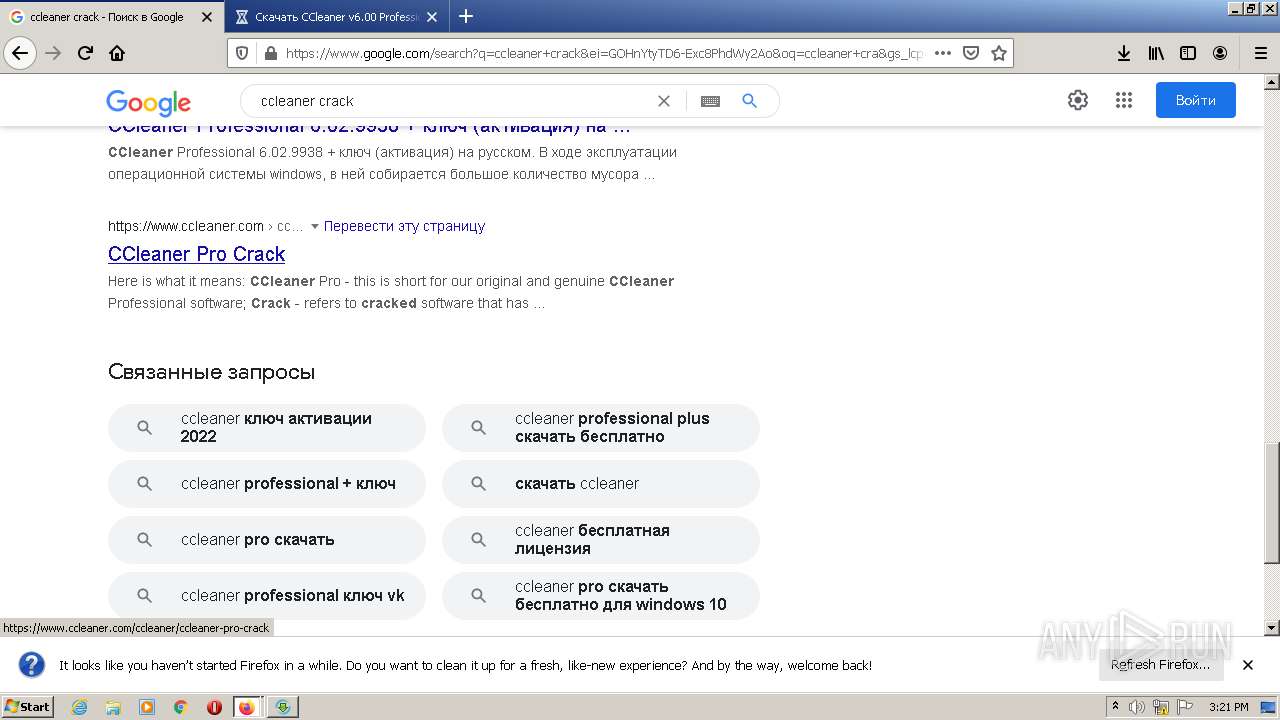Click the shield tracking protection icon
This screenshot has height=720, width=1280.
pos(244,53)
